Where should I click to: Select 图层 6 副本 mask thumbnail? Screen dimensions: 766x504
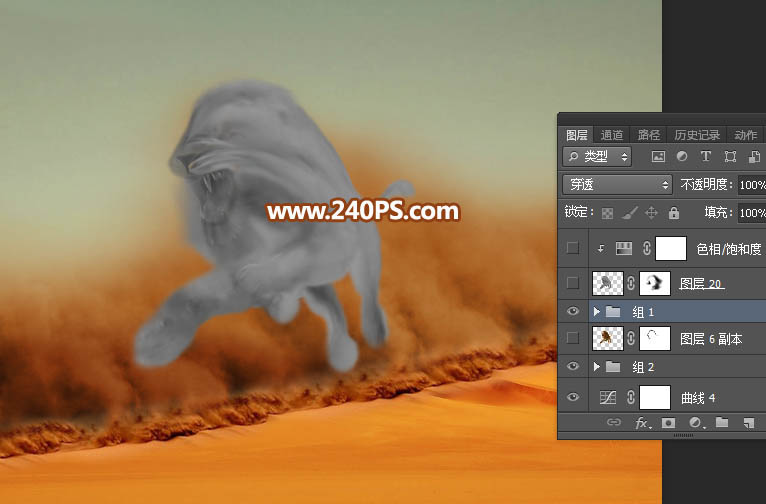(x=655, y=338)
